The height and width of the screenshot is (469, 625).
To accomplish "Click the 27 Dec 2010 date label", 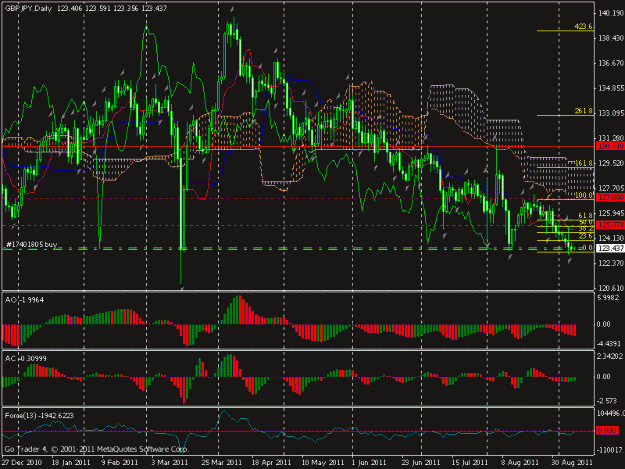I will click(x=22, y=463).
